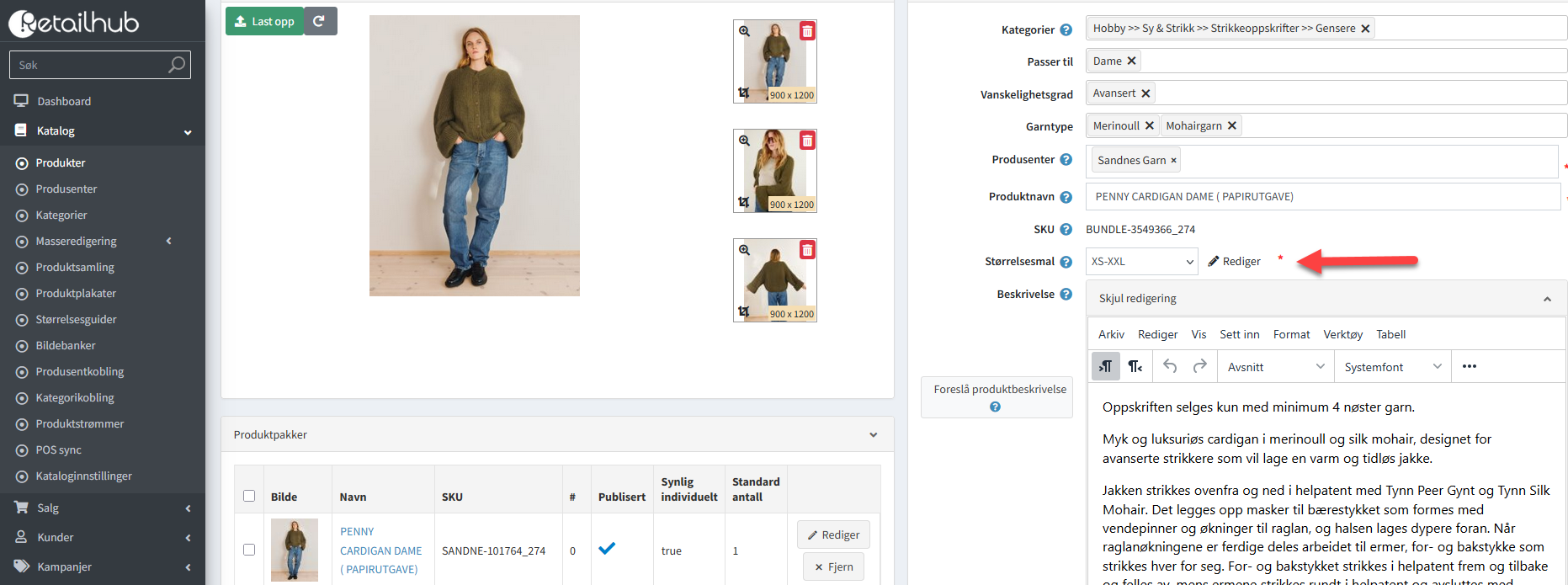Click the redo icon in editor toolbar
1568x585 pixels.
click(x=1200, y=366)
